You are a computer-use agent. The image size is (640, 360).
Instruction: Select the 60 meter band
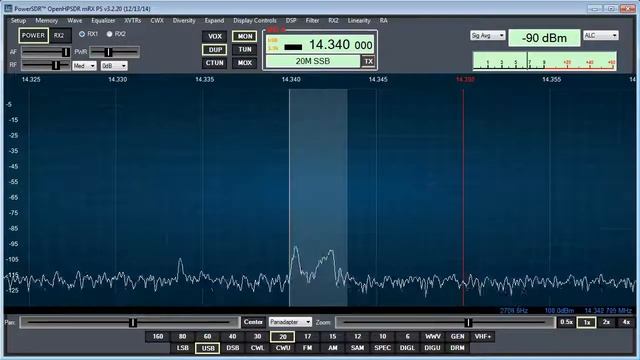pyautogui.click(x=207, y=337)
